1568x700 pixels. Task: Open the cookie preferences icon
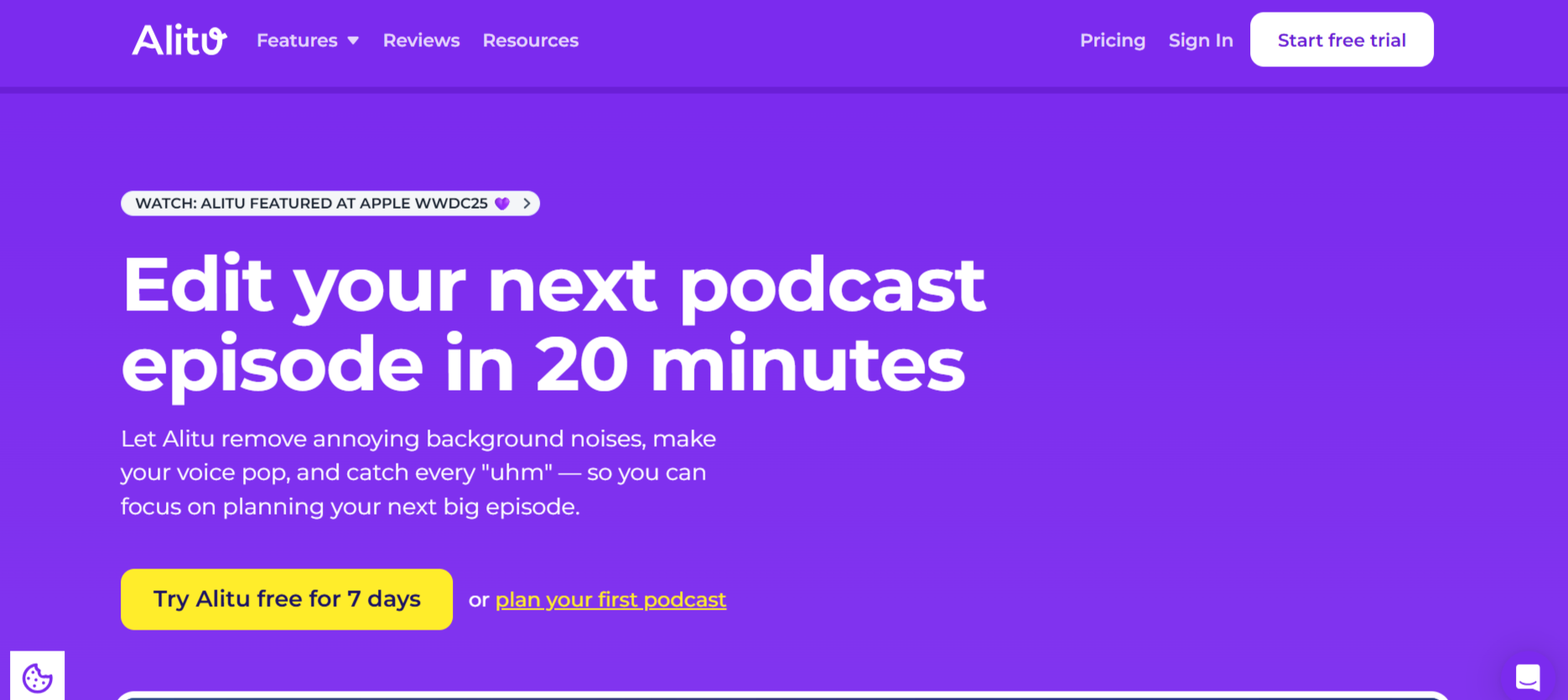point(37,677)
